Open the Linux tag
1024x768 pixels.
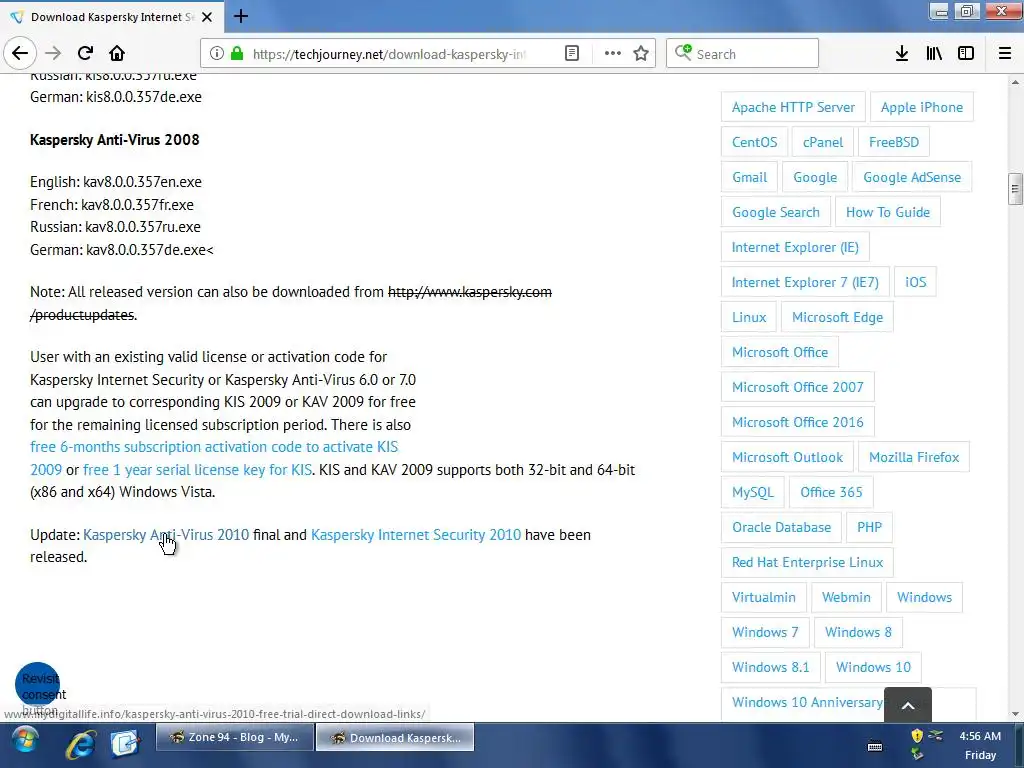point(748,317)
